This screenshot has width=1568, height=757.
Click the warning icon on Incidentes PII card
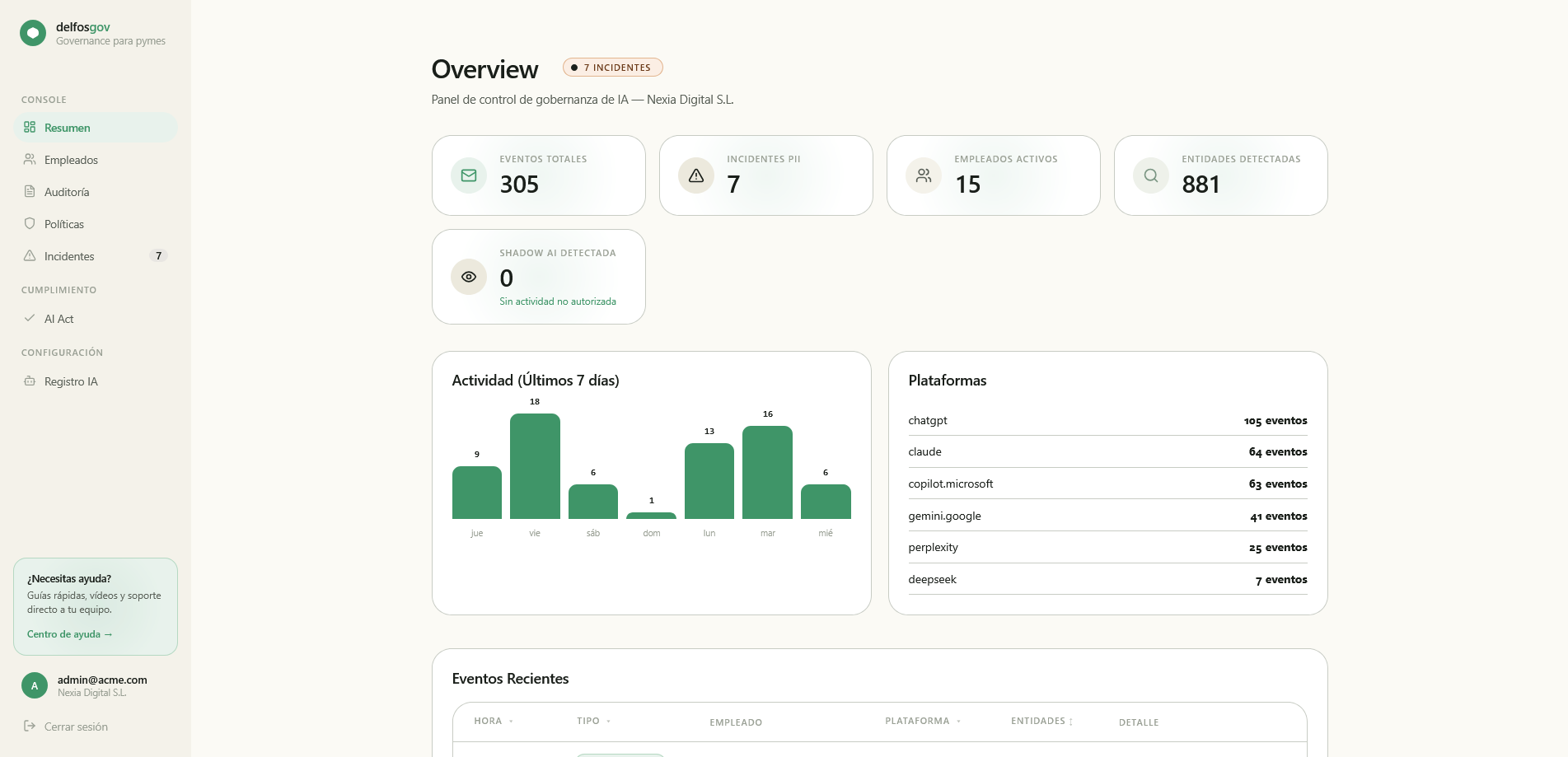tap(696, 175)
